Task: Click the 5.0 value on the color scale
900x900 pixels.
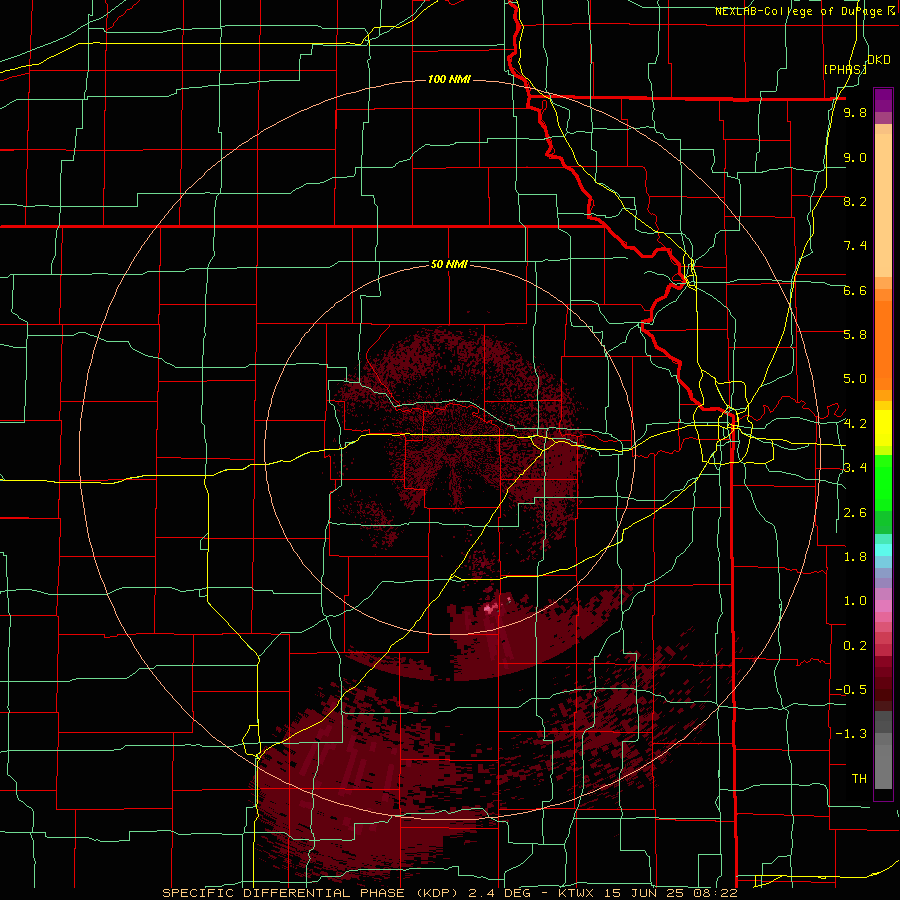Action: pos(855,379)
